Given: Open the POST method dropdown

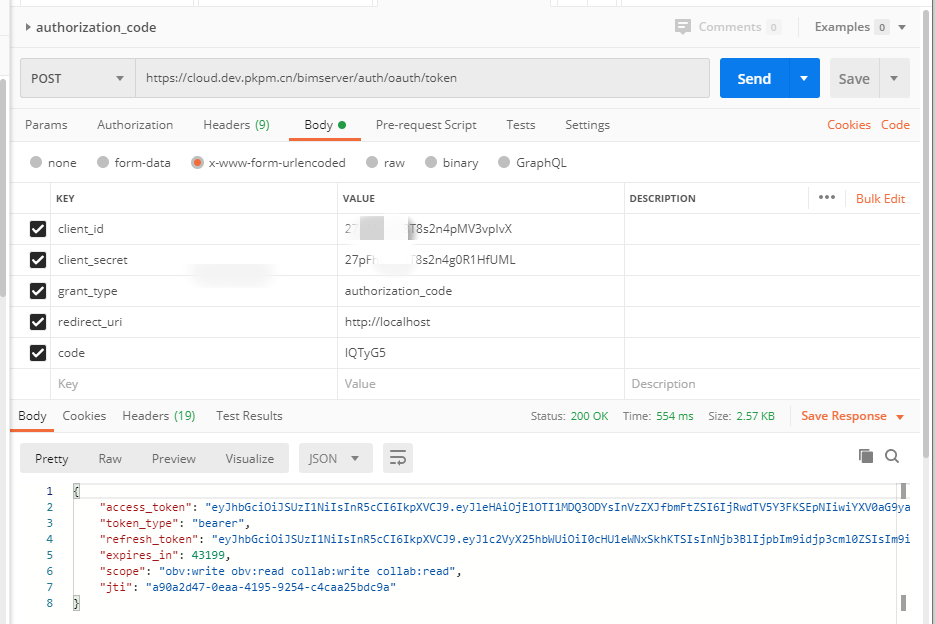Looking at the screenshot, I should [x=76, y=77].
